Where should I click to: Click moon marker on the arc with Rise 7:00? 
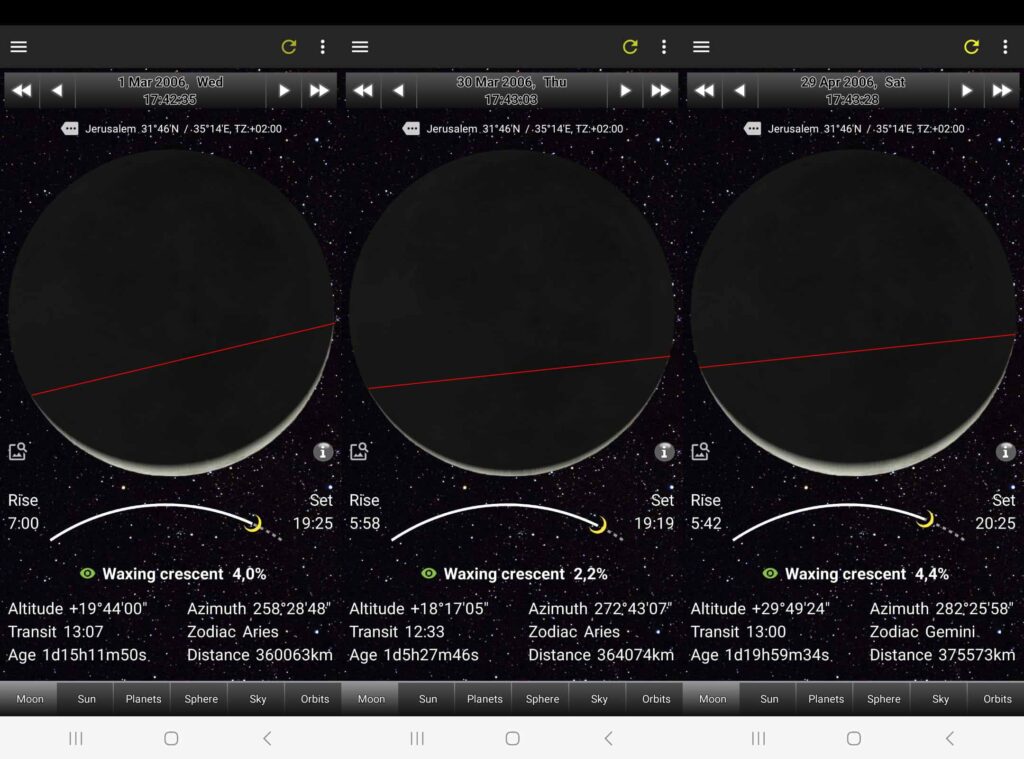254,522
